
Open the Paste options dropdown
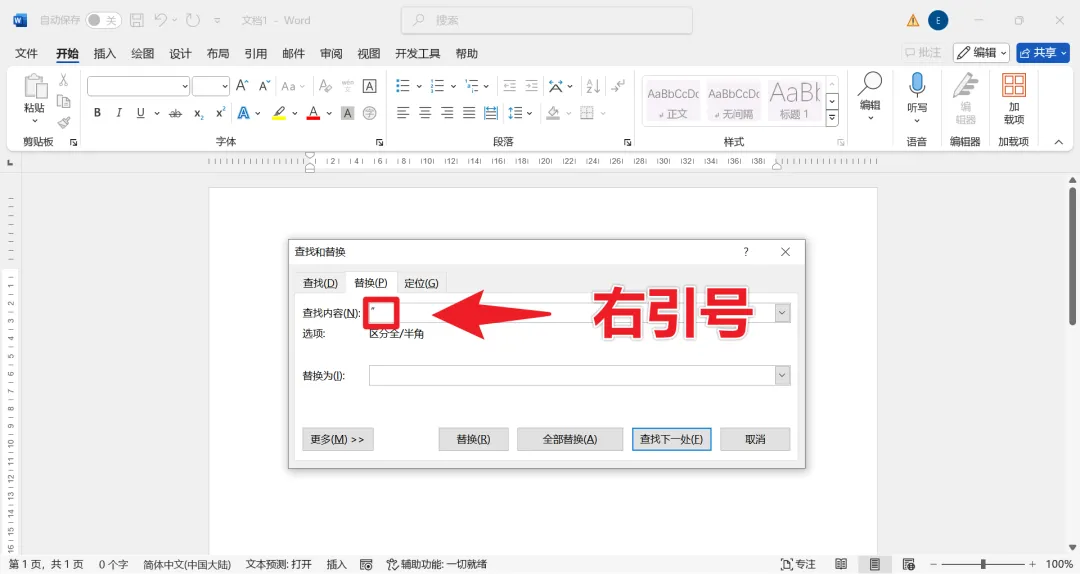coord(34,121)
